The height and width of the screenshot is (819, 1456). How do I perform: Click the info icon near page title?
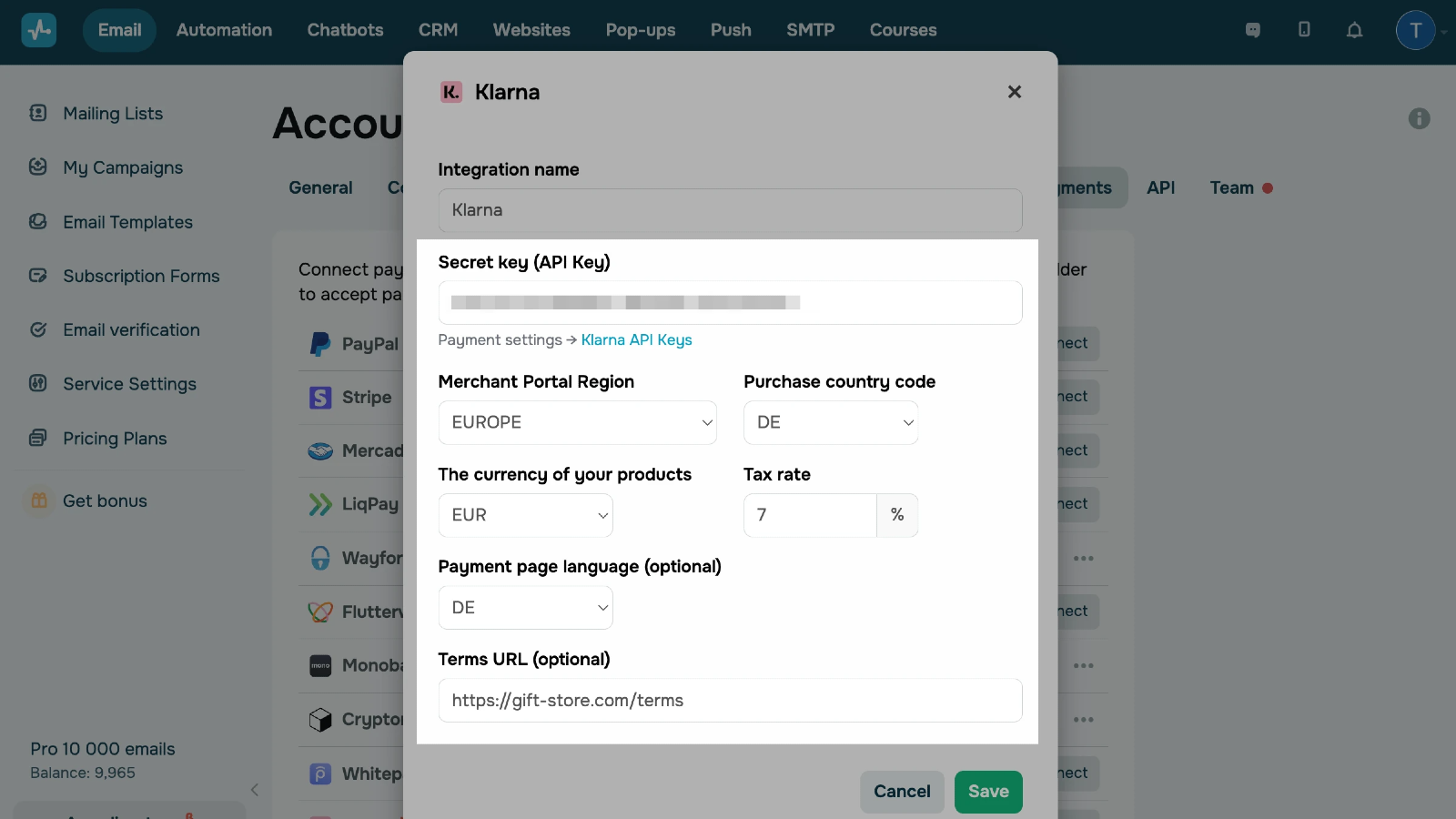(1419, 118)
